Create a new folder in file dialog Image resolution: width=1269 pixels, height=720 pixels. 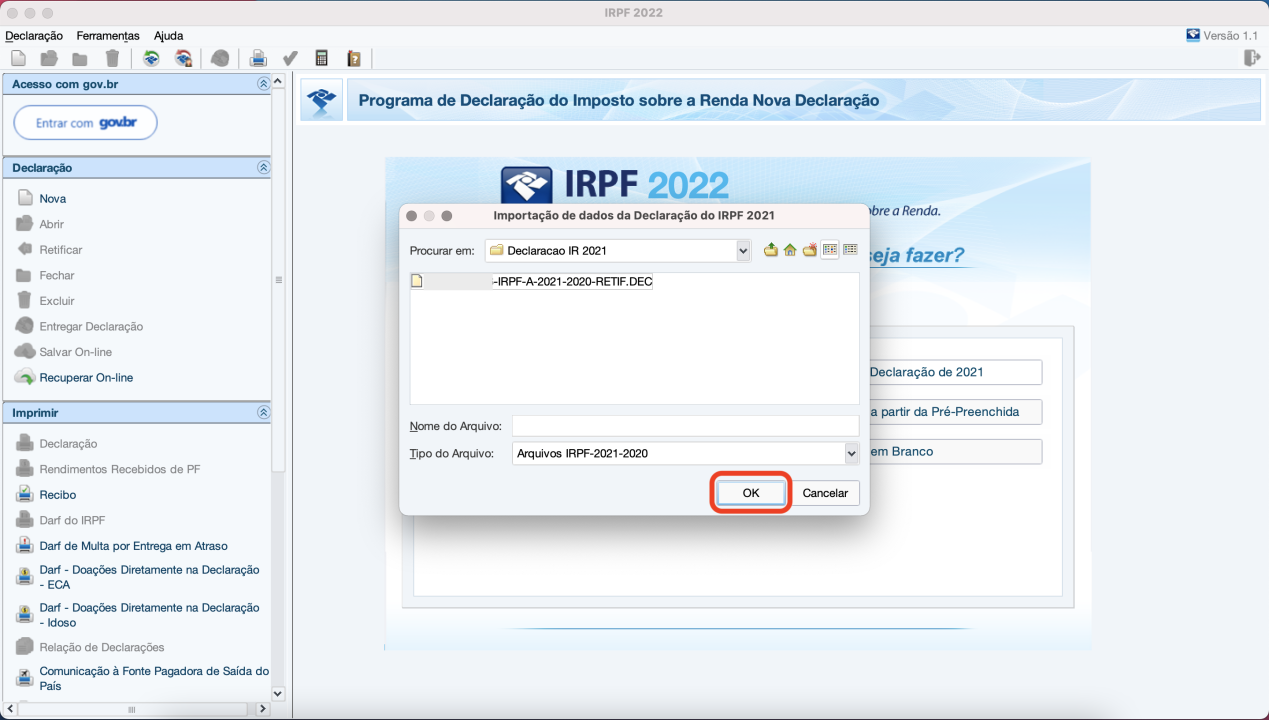[x=810, y=250]
